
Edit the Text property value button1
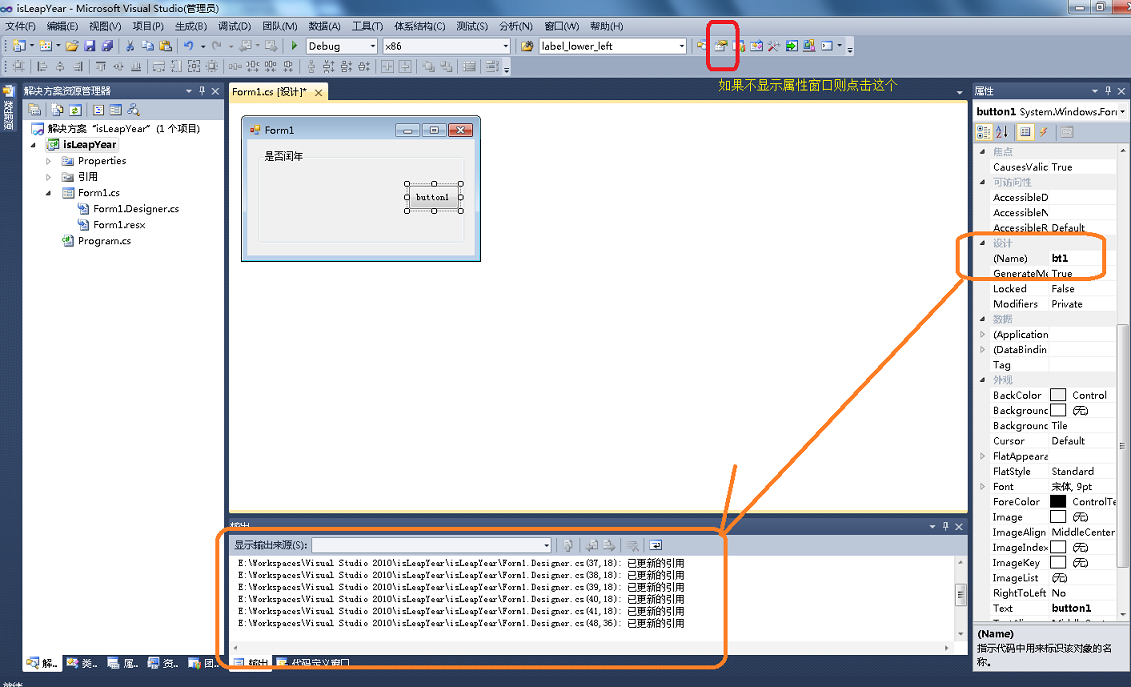[1082, 608]
